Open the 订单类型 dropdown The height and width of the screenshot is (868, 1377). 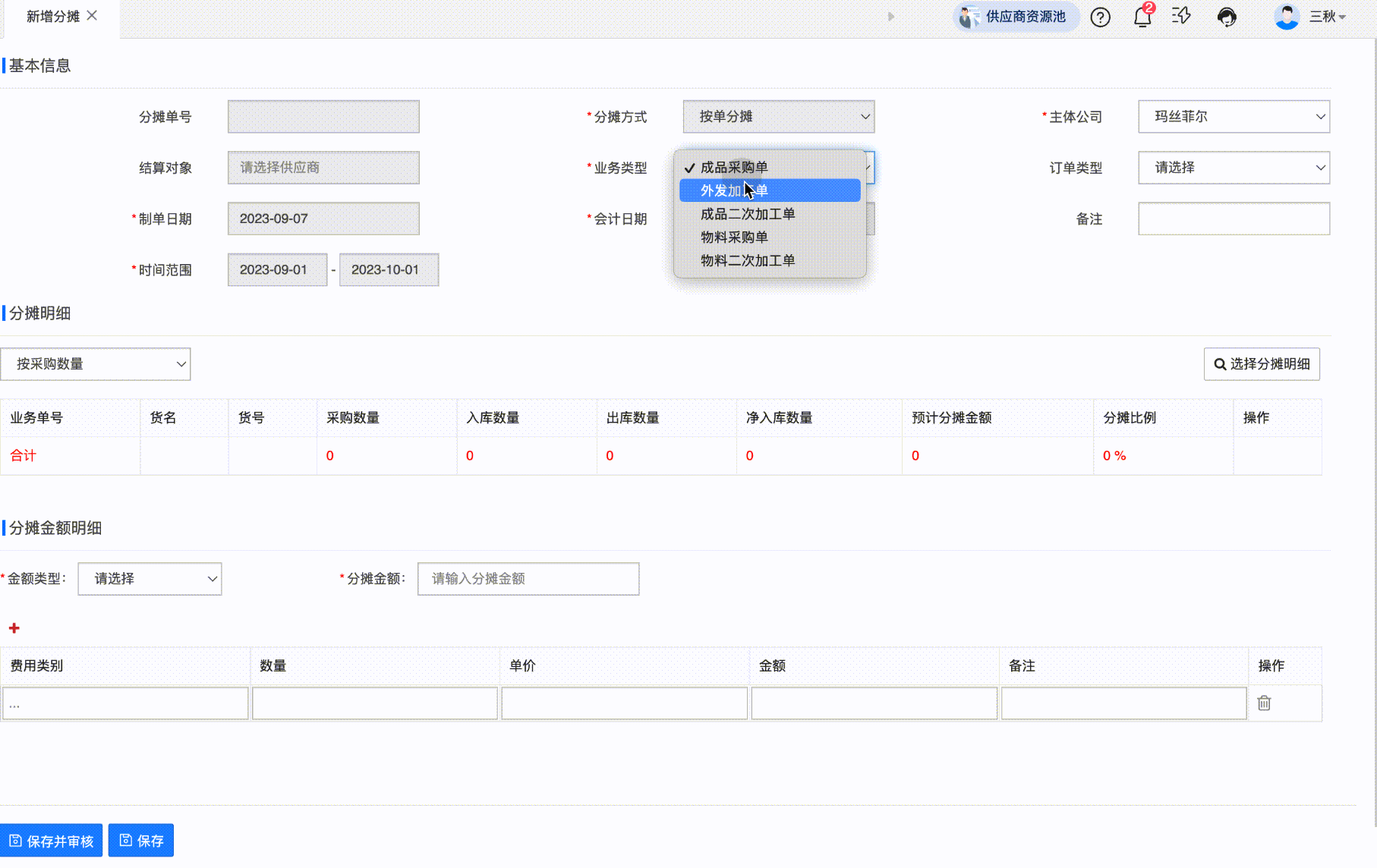pyautogui.click(x=1234, y=168)
